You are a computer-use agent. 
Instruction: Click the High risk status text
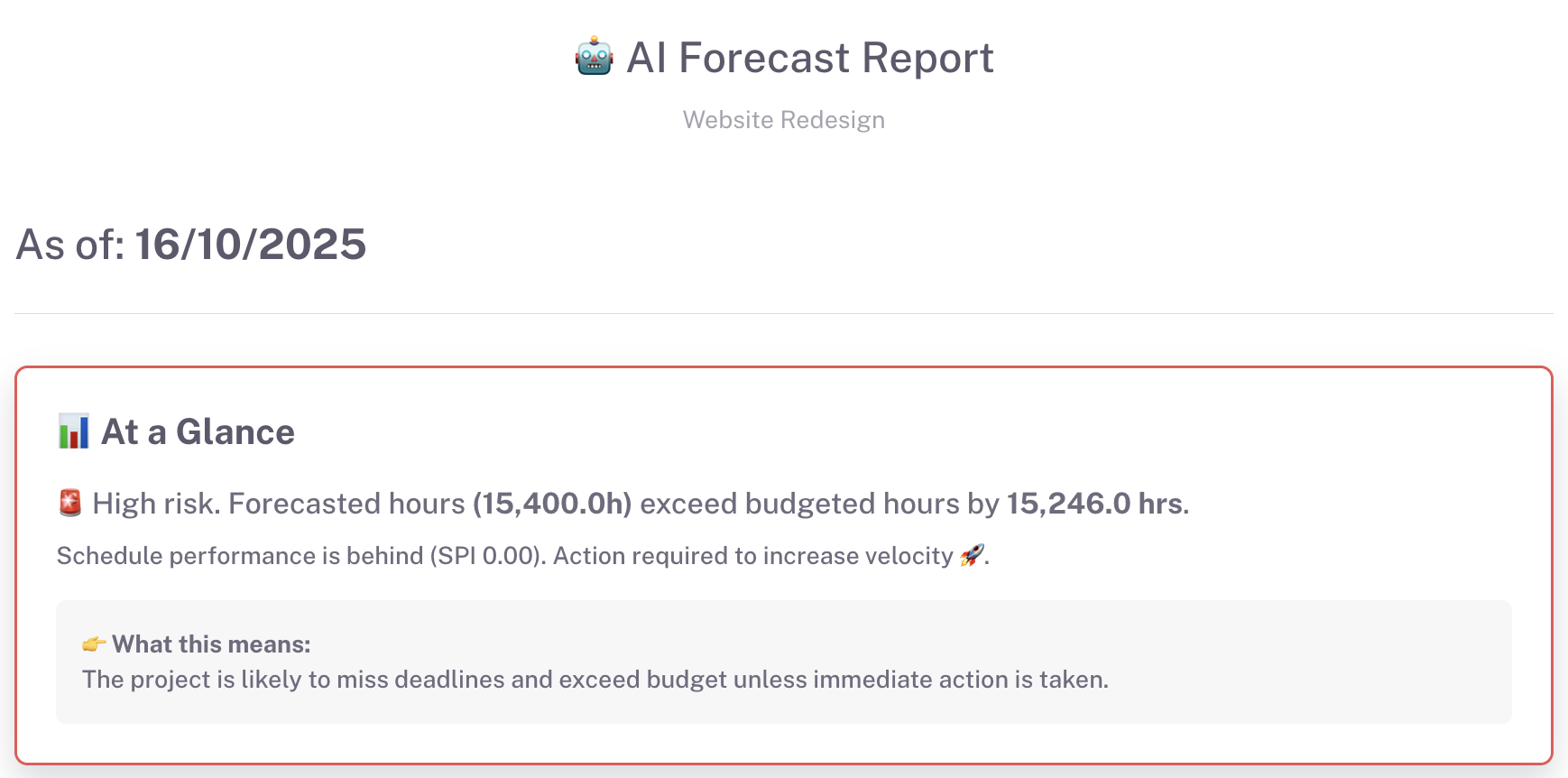[156, 504]
